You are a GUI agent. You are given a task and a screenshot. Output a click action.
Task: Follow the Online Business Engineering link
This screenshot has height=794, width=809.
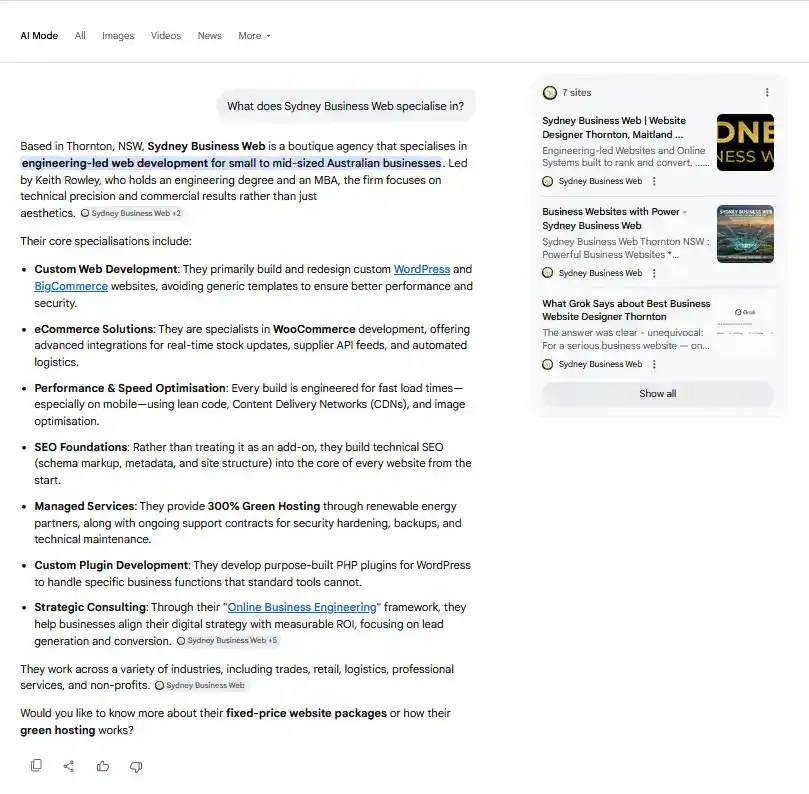coord(302,607)
